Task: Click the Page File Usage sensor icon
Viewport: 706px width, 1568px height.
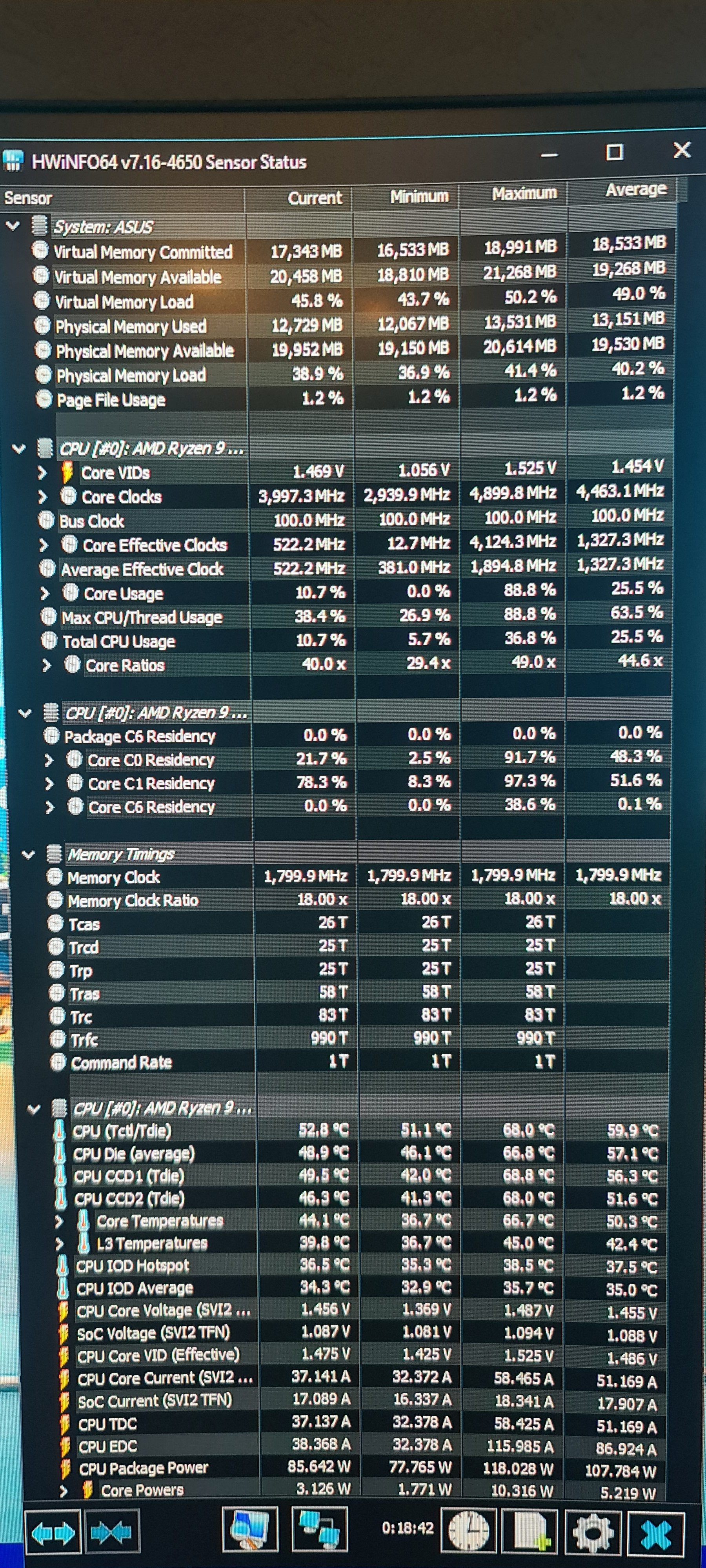Action: click(x=44, y=399)
